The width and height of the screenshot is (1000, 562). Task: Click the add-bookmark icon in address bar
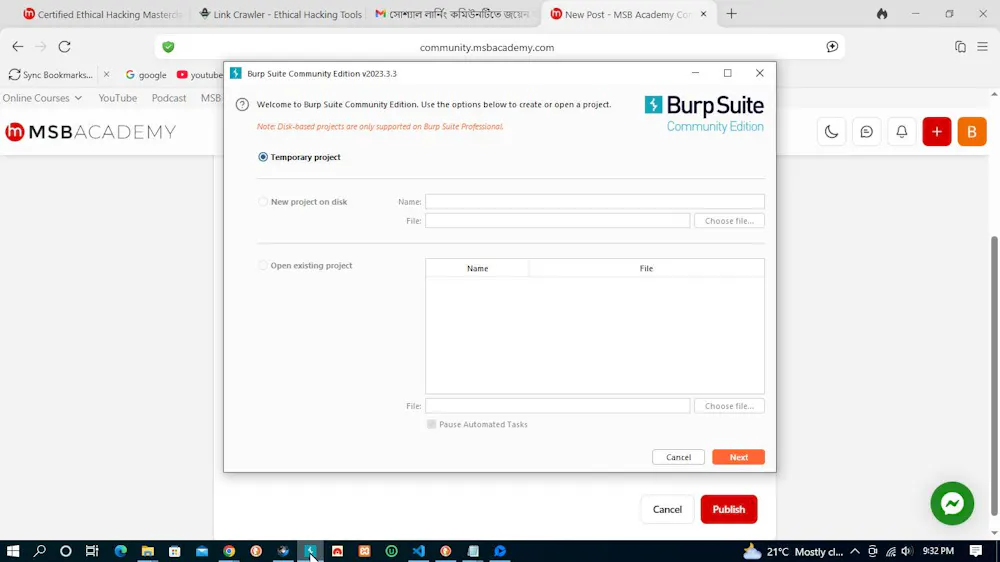[x=832, y=47]
